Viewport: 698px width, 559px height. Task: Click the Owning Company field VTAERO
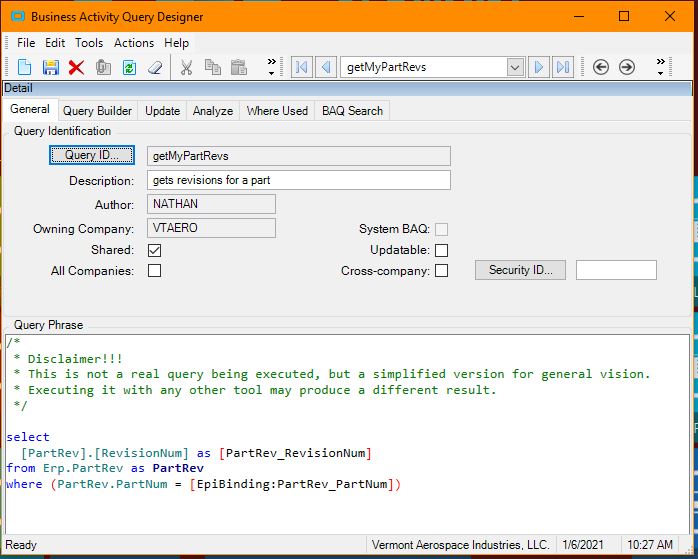point(211,228)
